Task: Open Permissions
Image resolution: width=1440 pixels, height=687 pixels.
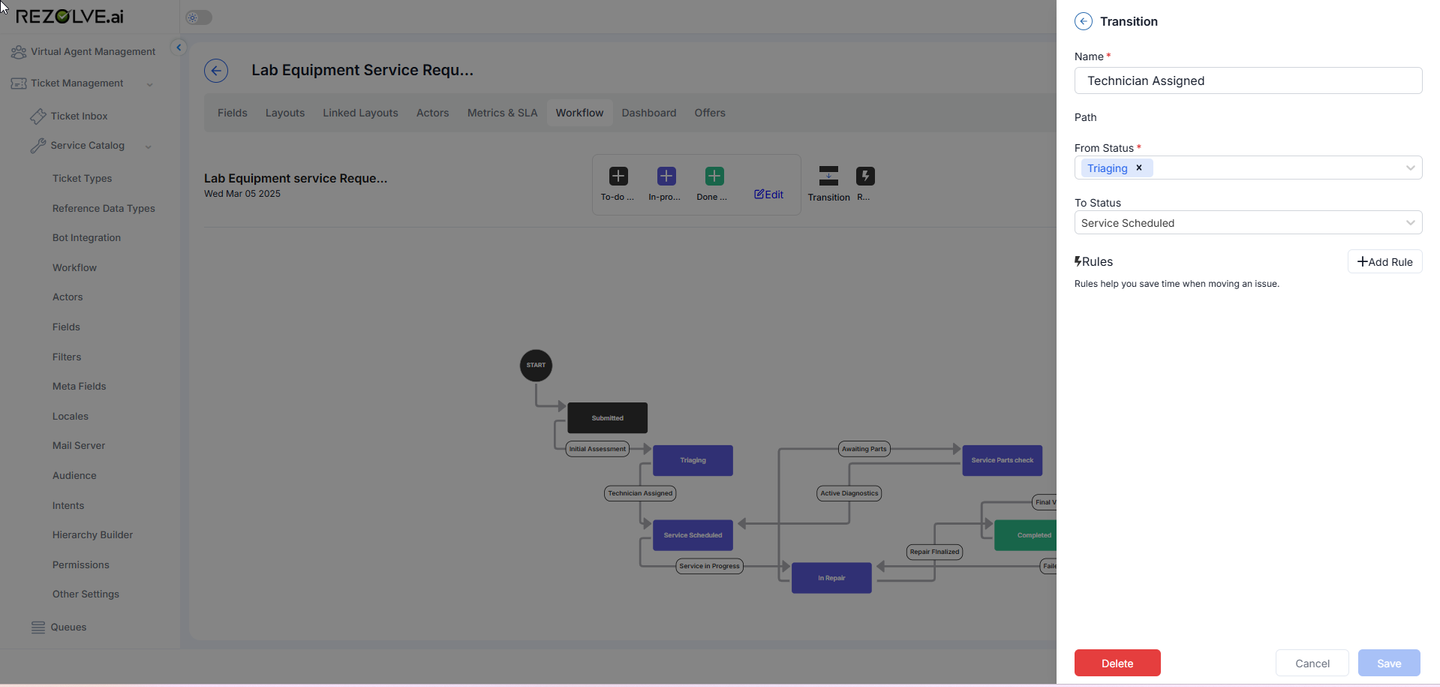Action: click(x=81, y=565)
